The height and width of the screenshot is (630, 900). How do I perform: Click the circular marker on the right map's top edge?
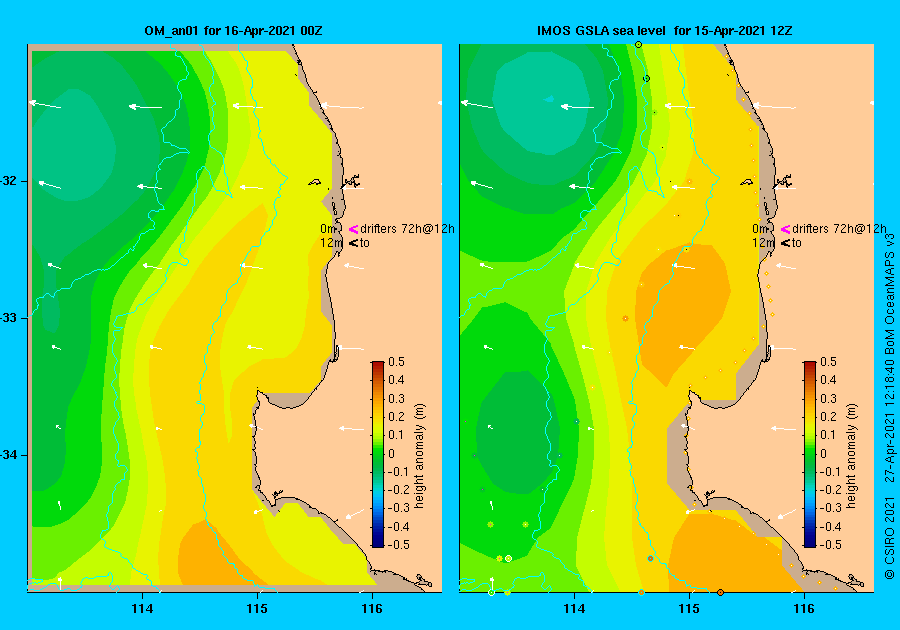click(x=638, y=44)
